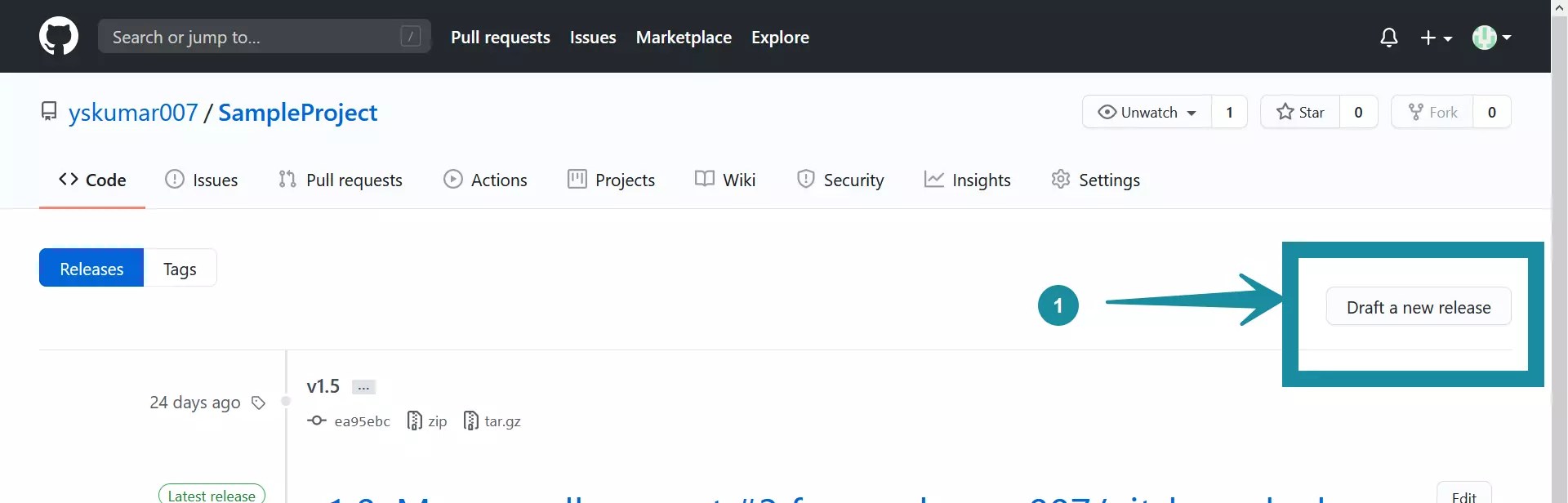Open the Security tab
This screenshot has height=503, width=1568.
coord(840,180)
